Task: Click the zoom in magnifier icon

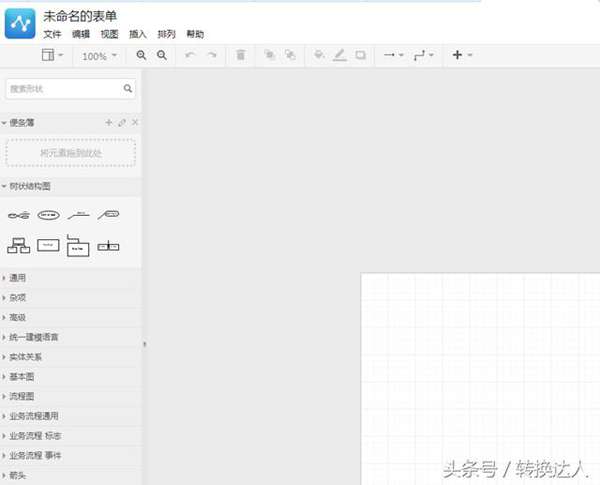Action: click(141, 55)
